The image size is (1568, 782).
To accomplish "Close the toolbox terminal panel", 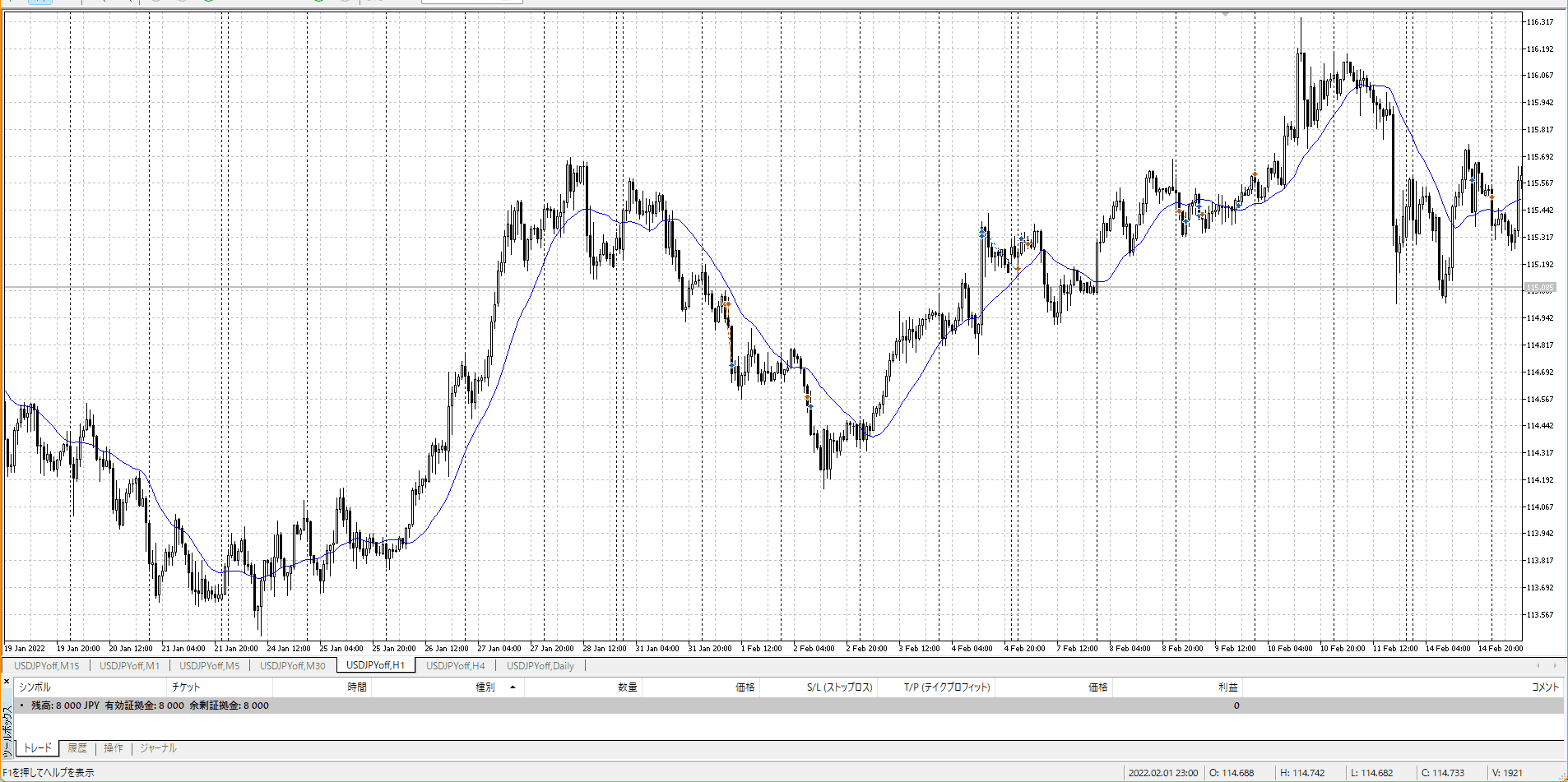I will tap(7, 682).
